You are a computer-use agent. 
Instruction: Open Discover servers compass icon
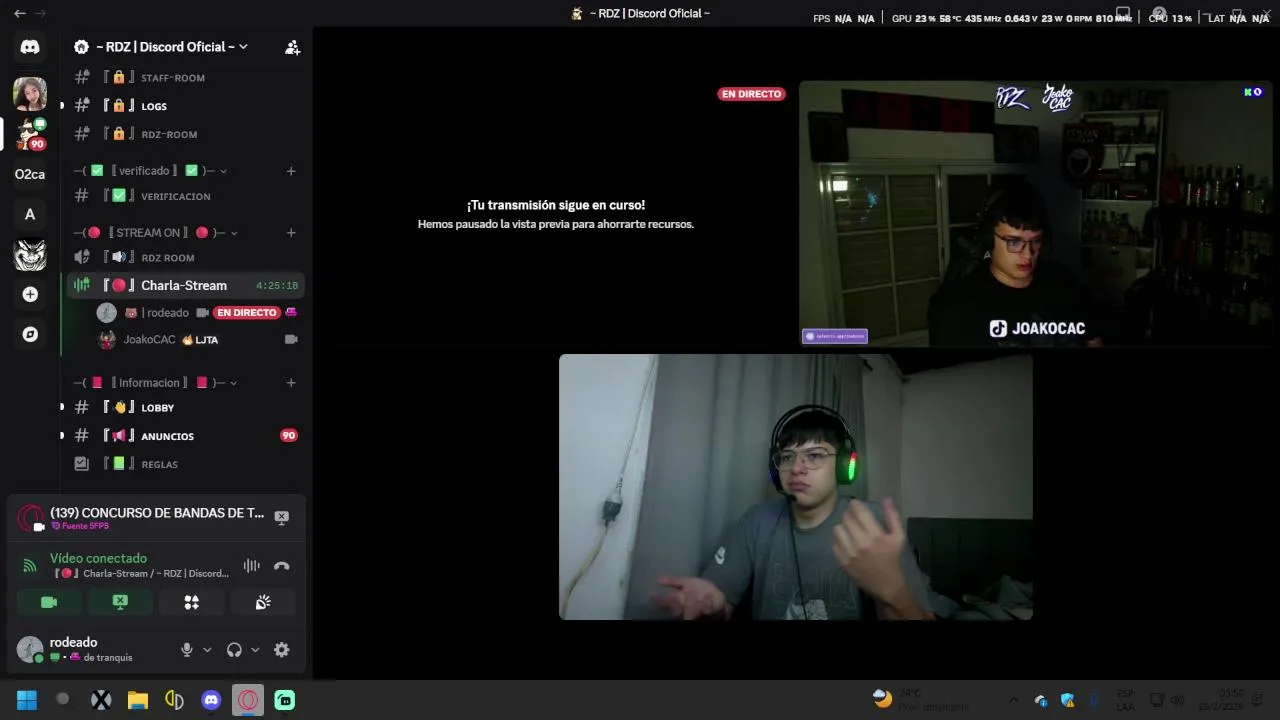pos(30,334)
